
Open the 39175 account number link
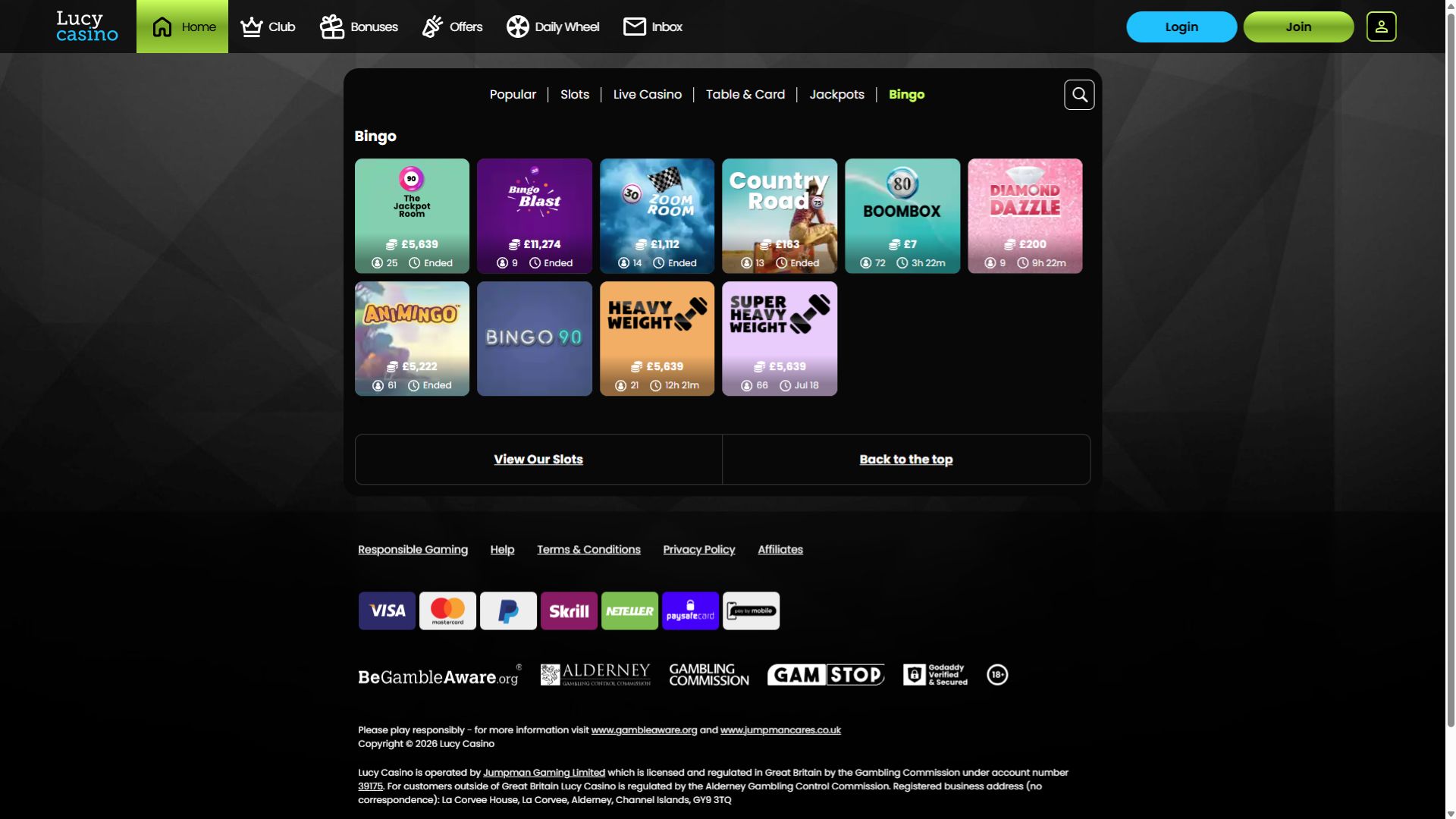click(370, 786)
